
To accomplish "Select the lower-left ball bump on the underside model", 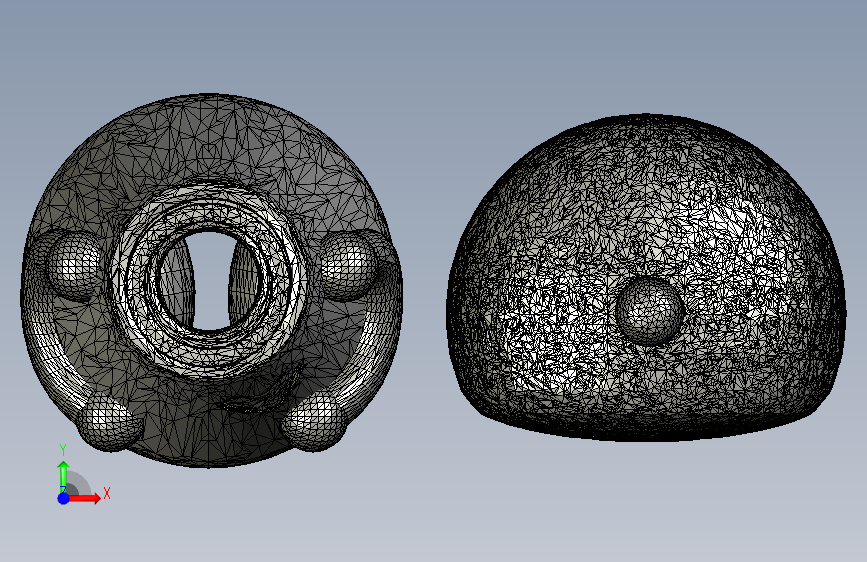I will point(109,422).
